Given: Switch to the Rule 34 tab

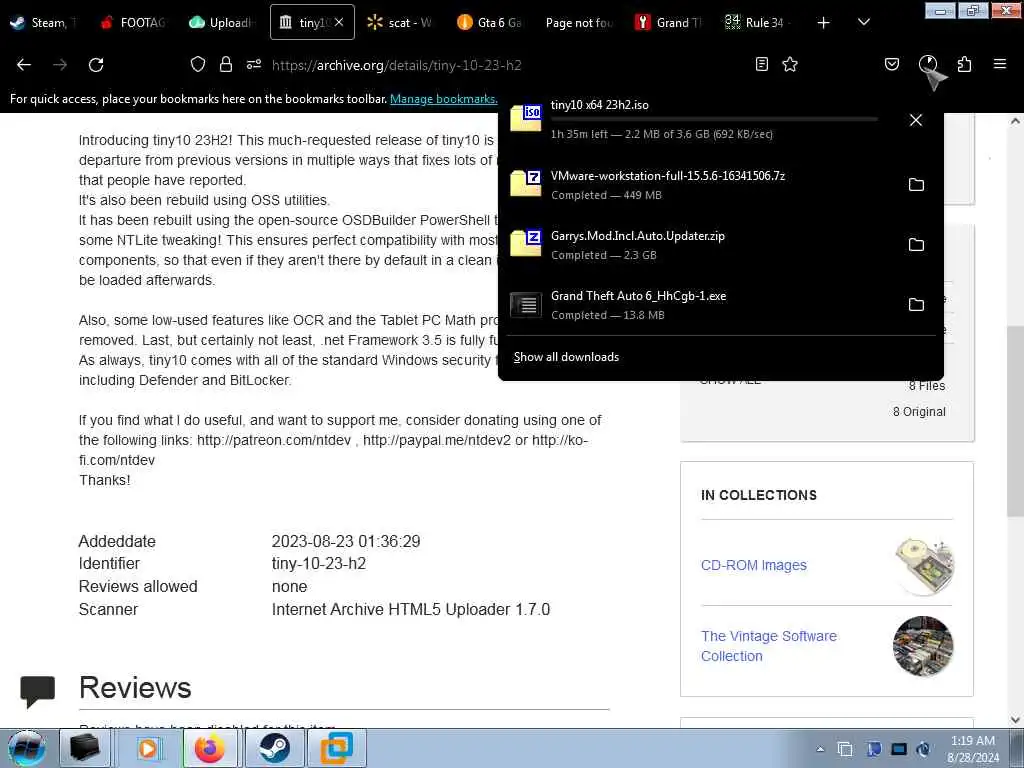Looking at the screenshot, I should (757, 23).
